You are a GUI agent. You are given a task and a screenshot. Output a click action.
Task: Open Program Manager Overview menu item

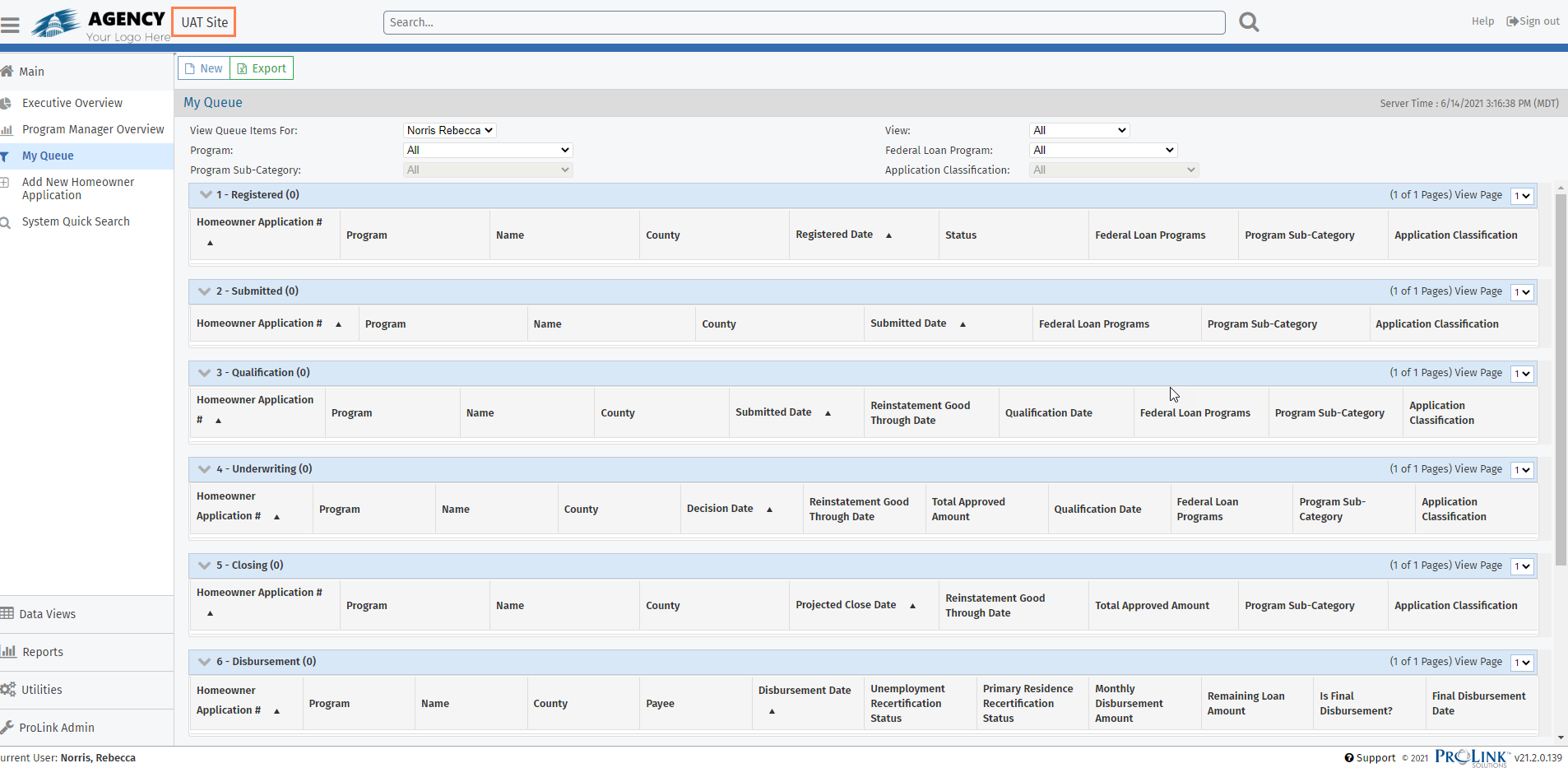93,129
